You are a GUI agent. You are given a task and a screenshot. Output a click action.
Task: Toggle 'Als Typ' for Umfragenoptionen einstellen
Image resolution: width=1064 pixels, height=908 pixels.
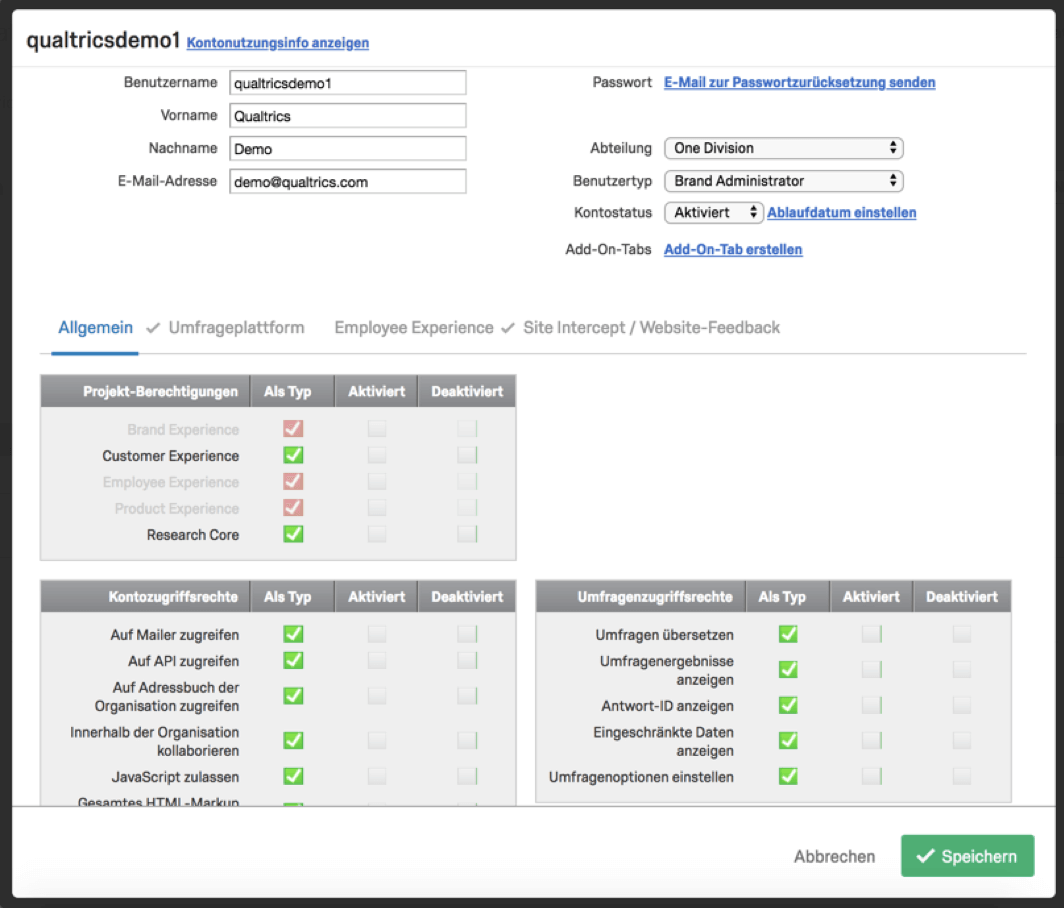(788, 776)
